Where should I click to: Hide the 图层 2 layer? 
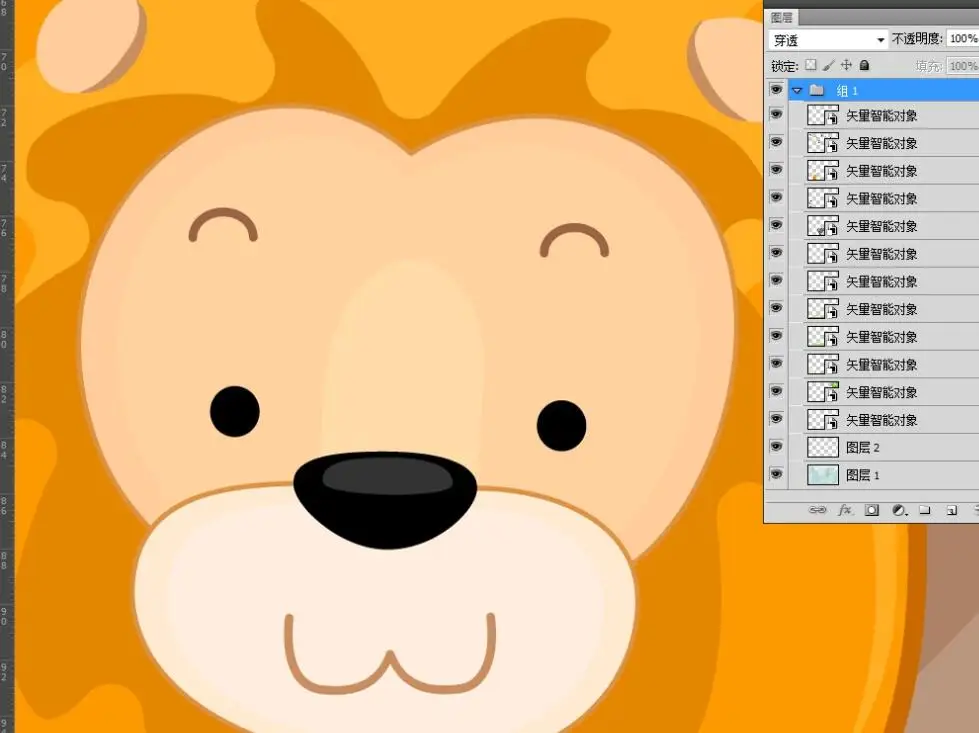click(776, 447)
